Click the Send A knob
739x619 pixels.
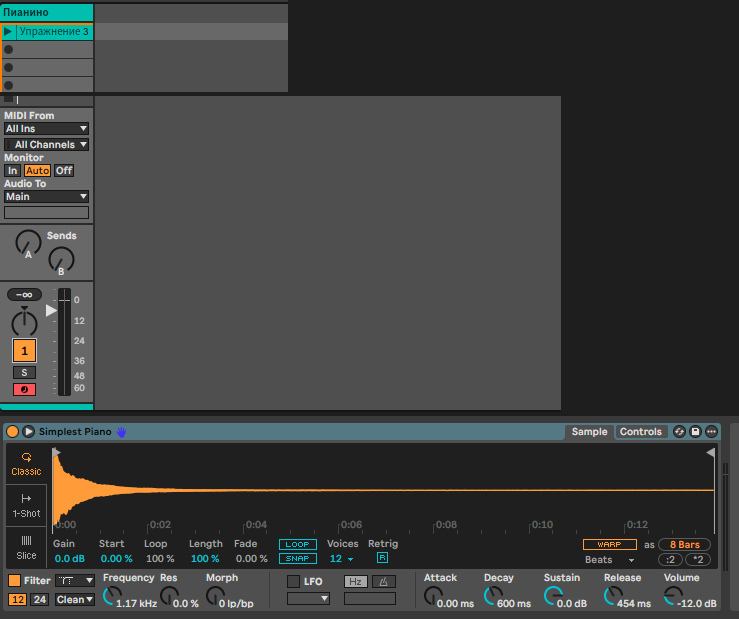pos(28,243)
